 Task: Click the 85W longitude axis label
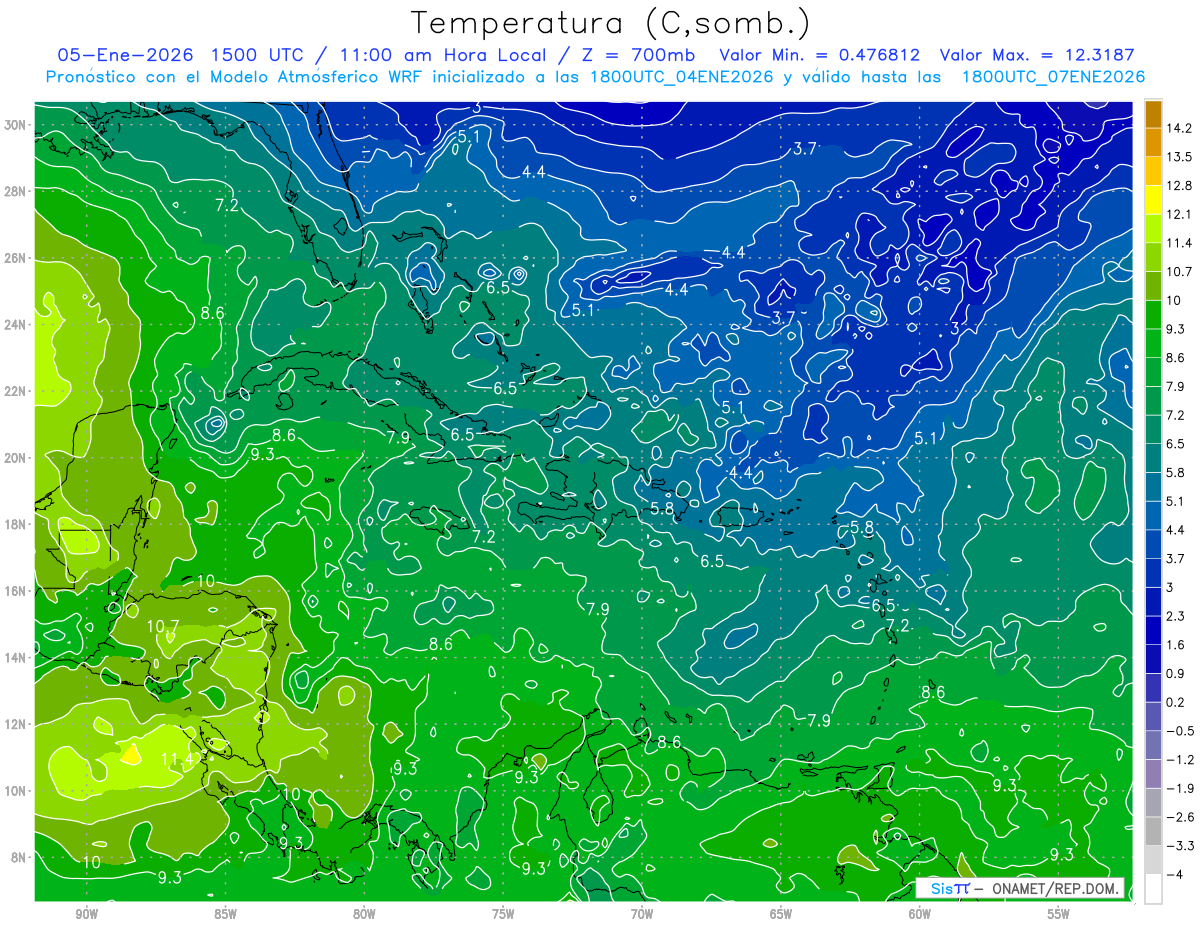point(225,914)
